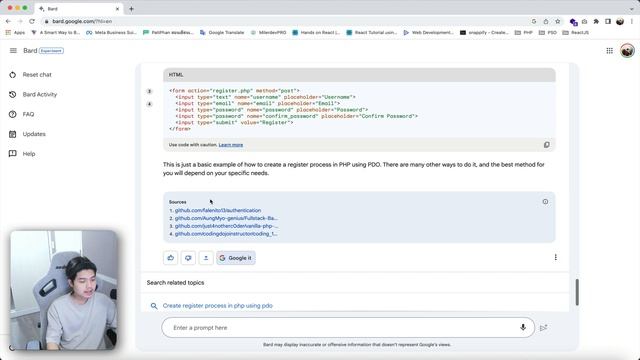
Task: Click the chat vertical scrollbar thumb
Action: (x=577, y=292)
